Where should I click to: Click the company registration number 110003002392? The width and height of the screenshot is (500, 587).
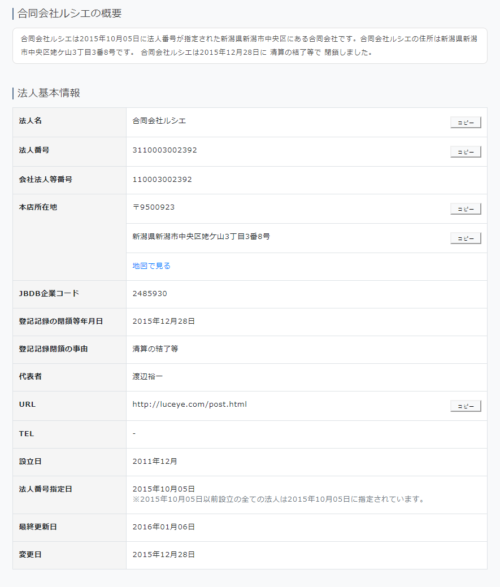[162, 180]
